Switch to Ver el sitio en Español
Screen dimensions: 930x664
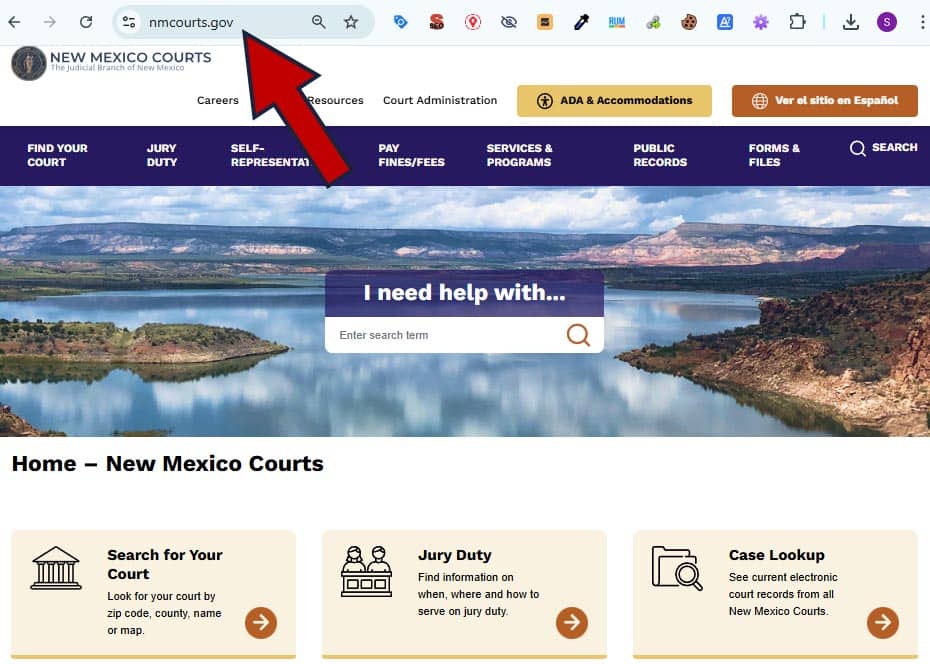[824, 101]
